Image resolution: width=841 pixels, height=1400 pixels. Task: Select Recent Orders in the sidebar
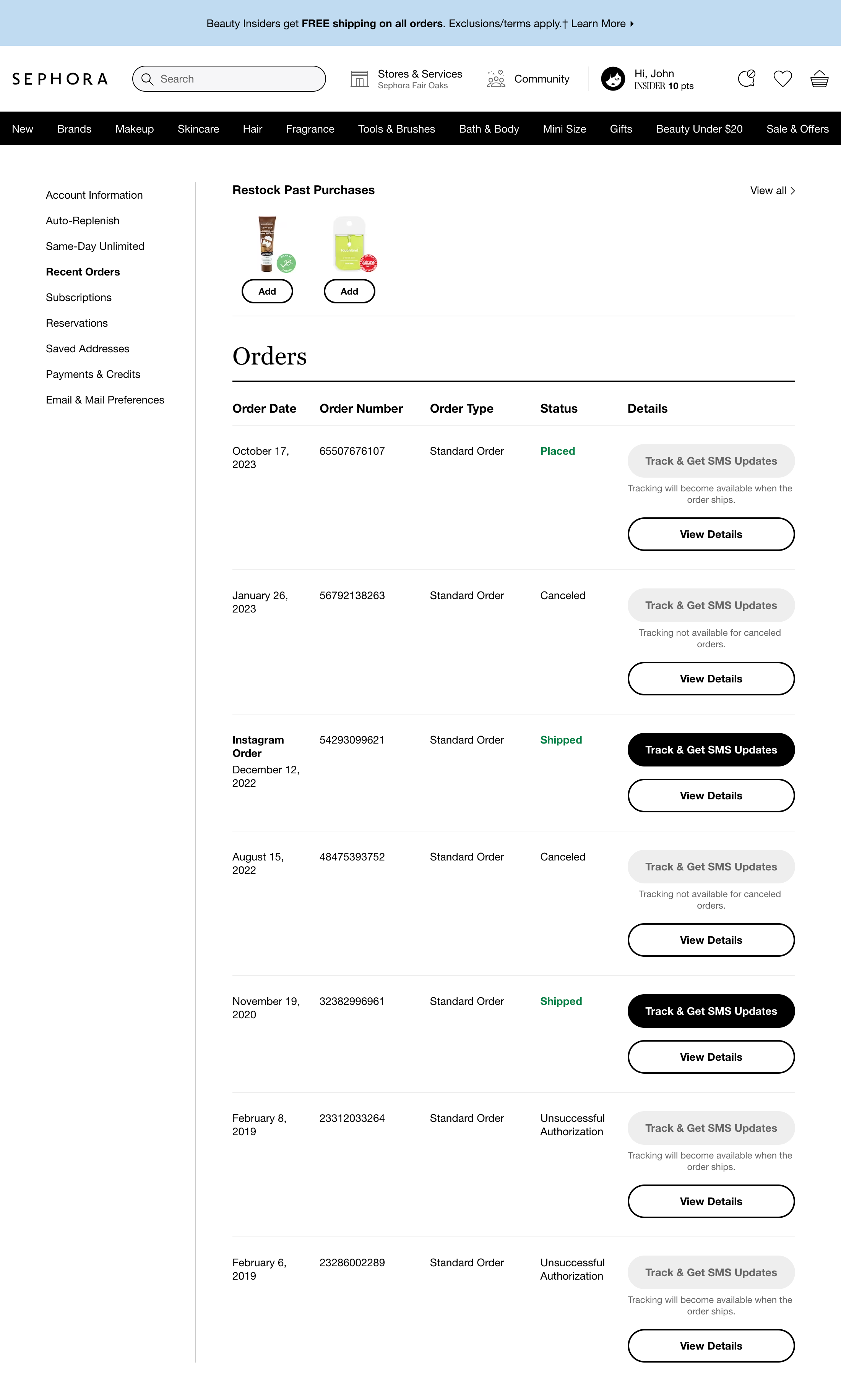(x=82, y=272)
